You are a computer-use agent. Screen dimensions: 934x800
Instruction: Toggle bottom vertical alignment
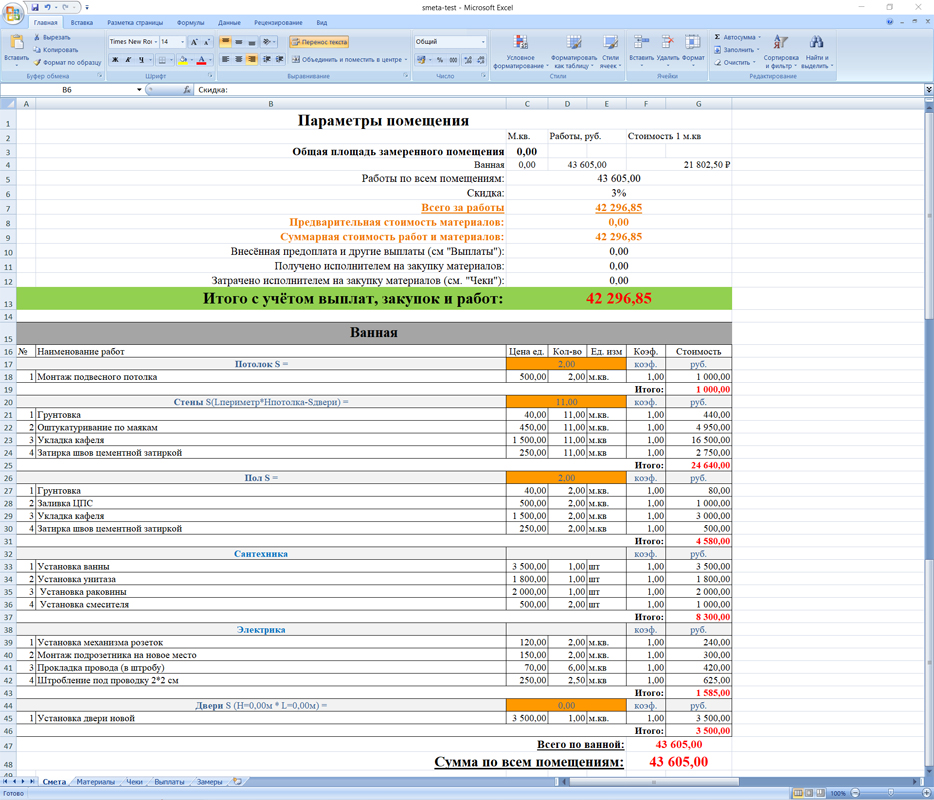[x=251, y=42]
